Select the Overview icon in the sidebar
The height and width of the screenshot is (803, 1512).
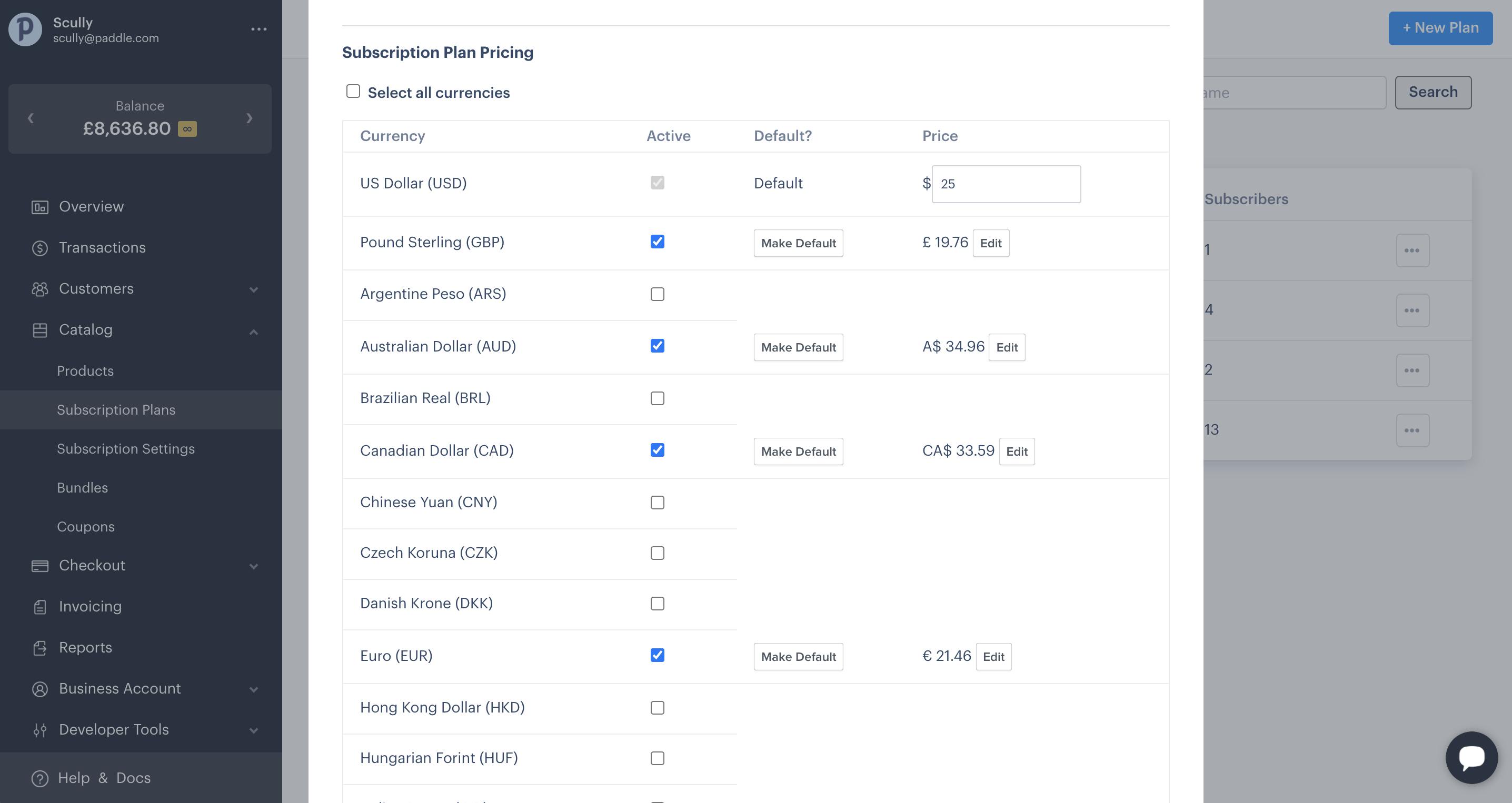[x=39, y=206]
